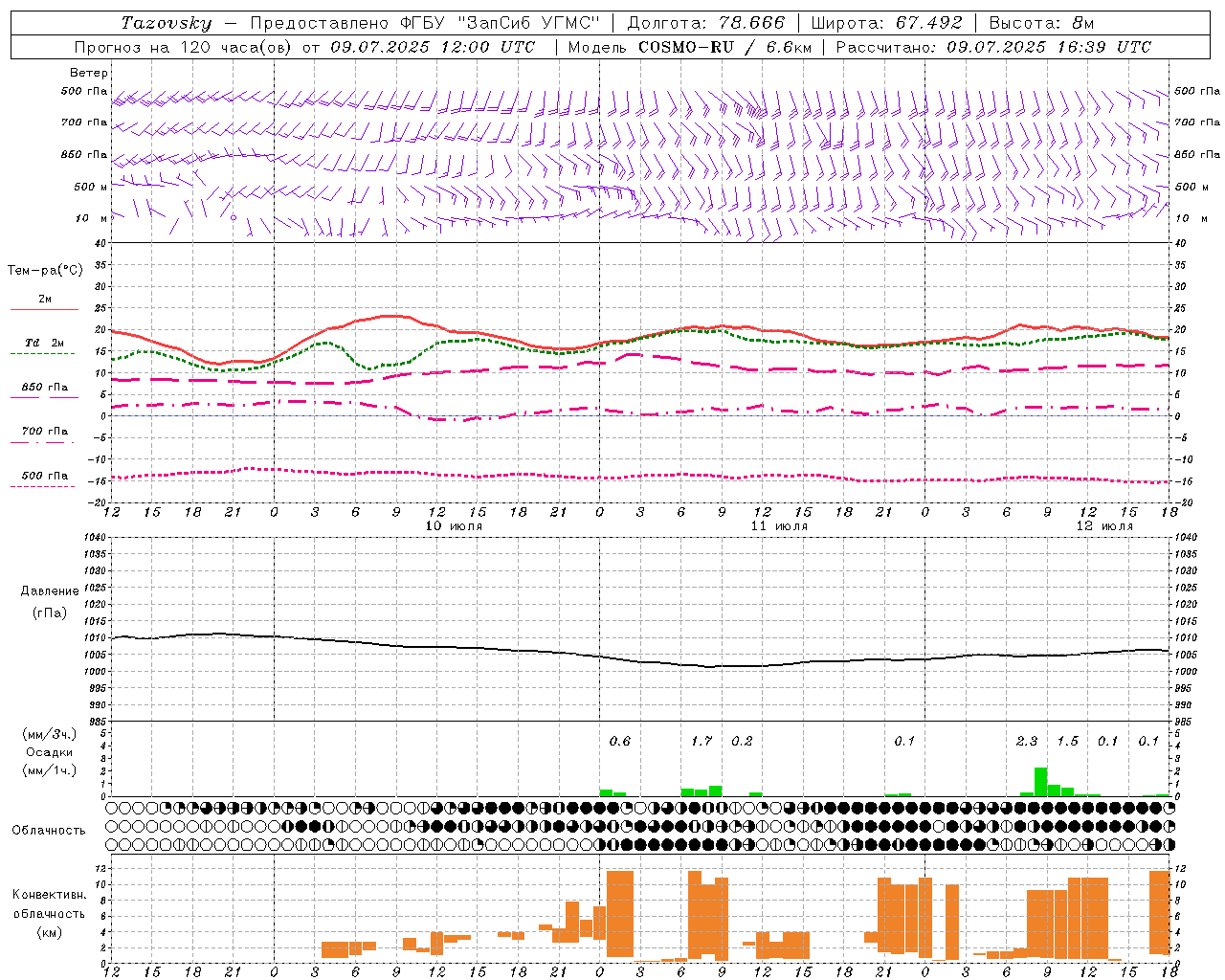Click the forecast start "09.07.2025 12:00 UTC"
Screen dimensions: 1225x980
pos(433,47)
